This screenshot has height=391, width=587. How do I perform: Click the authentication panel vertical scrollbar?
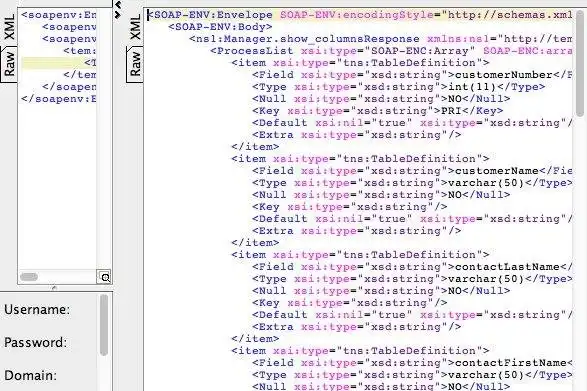(x=104, y=325)
